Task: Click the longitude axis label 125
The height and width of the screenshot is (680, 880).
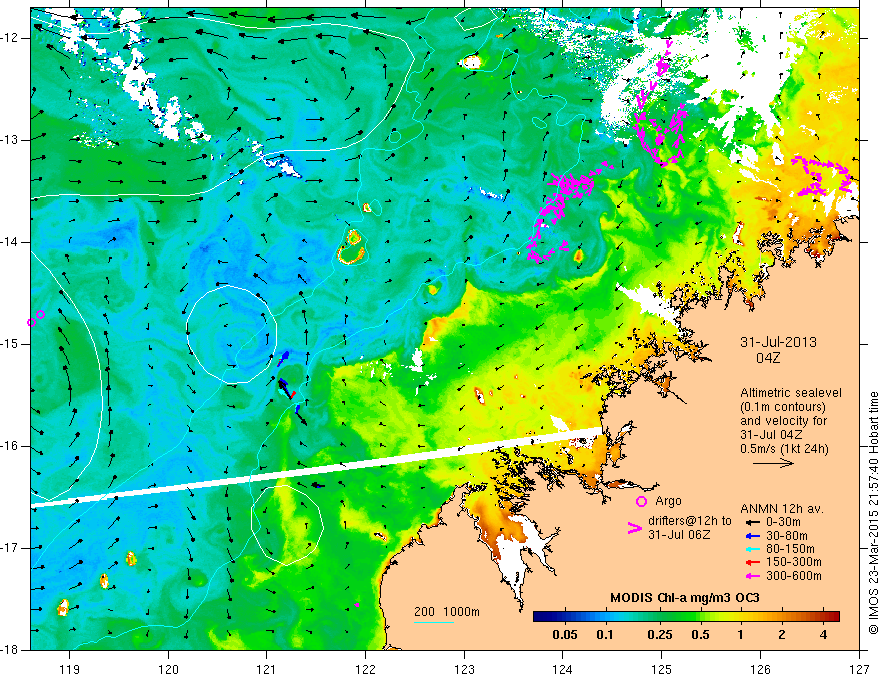Action: (662, 669)
